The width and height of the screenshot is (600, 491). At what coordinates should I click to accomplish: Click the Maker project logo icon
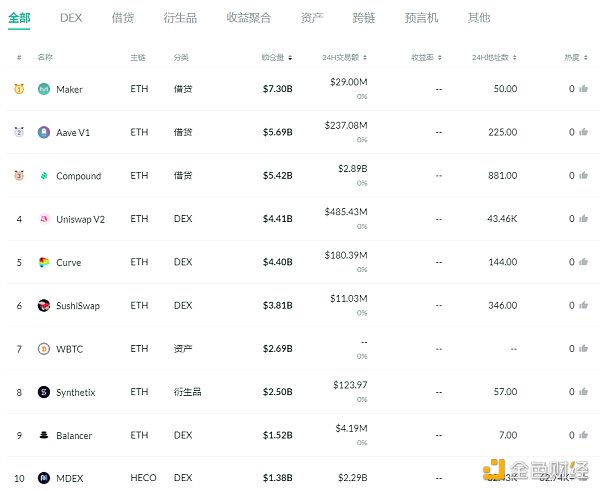coord(44,89)
